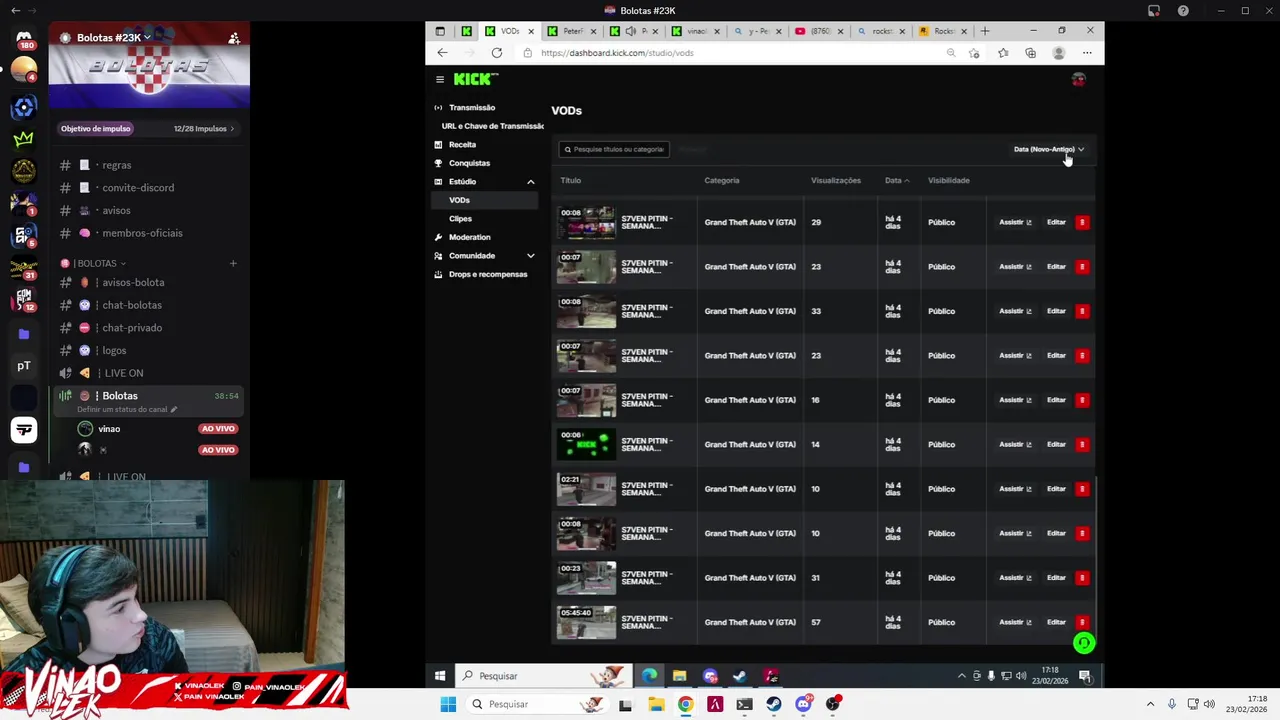
Task: Open a new browser tab
Action: pos(985,31)
